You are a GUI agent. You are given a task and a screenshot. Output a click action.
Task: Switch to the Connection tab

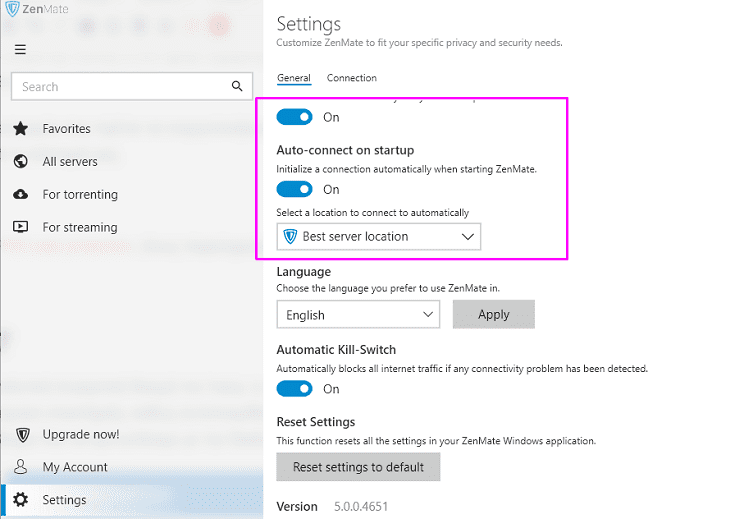pos(352,77)
